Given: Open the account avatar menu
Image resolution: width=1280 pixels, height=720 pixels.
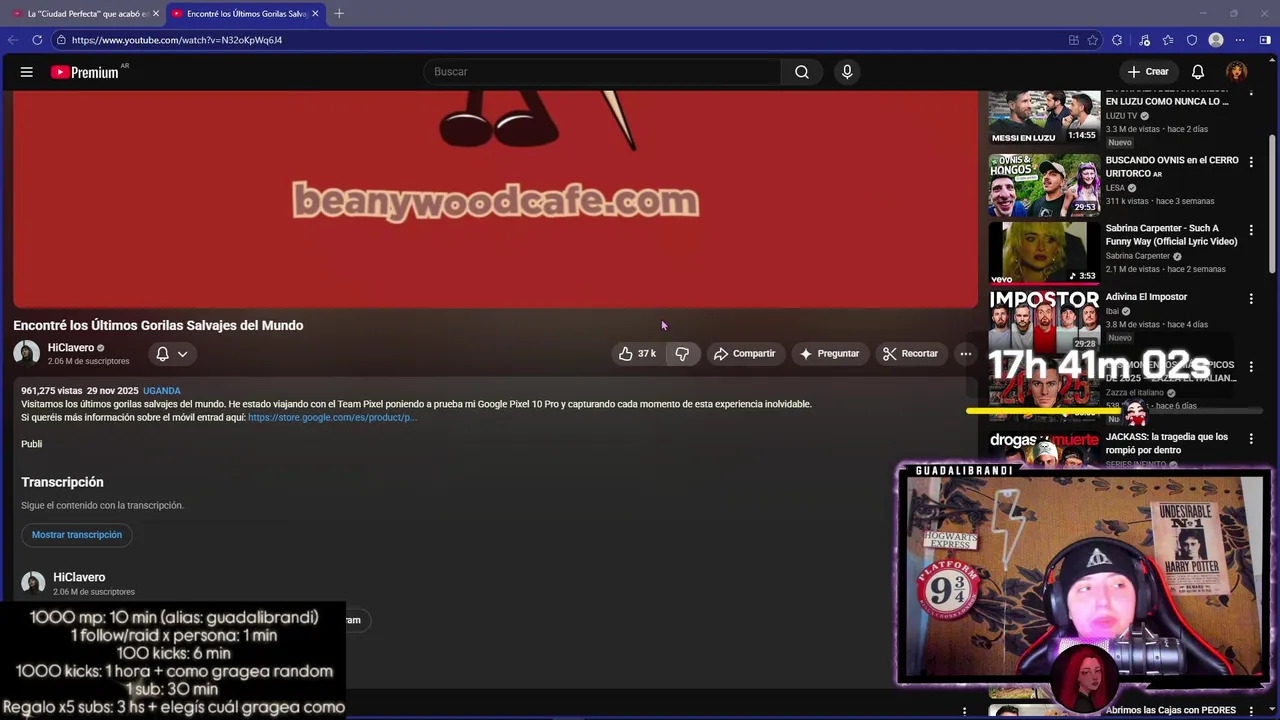Looking at the screenshot, I should click(1237, 72).
